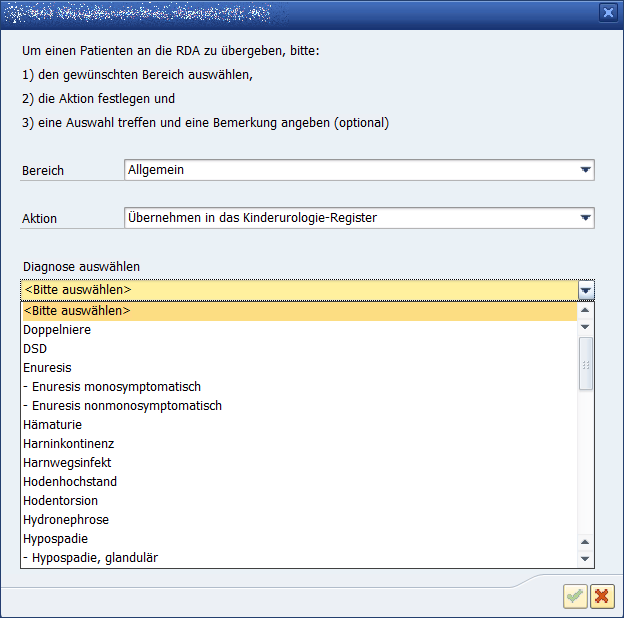Choose Hodenhochstand from the list
Viewport: 624px width, 618px height.
(x=70, y=482)
